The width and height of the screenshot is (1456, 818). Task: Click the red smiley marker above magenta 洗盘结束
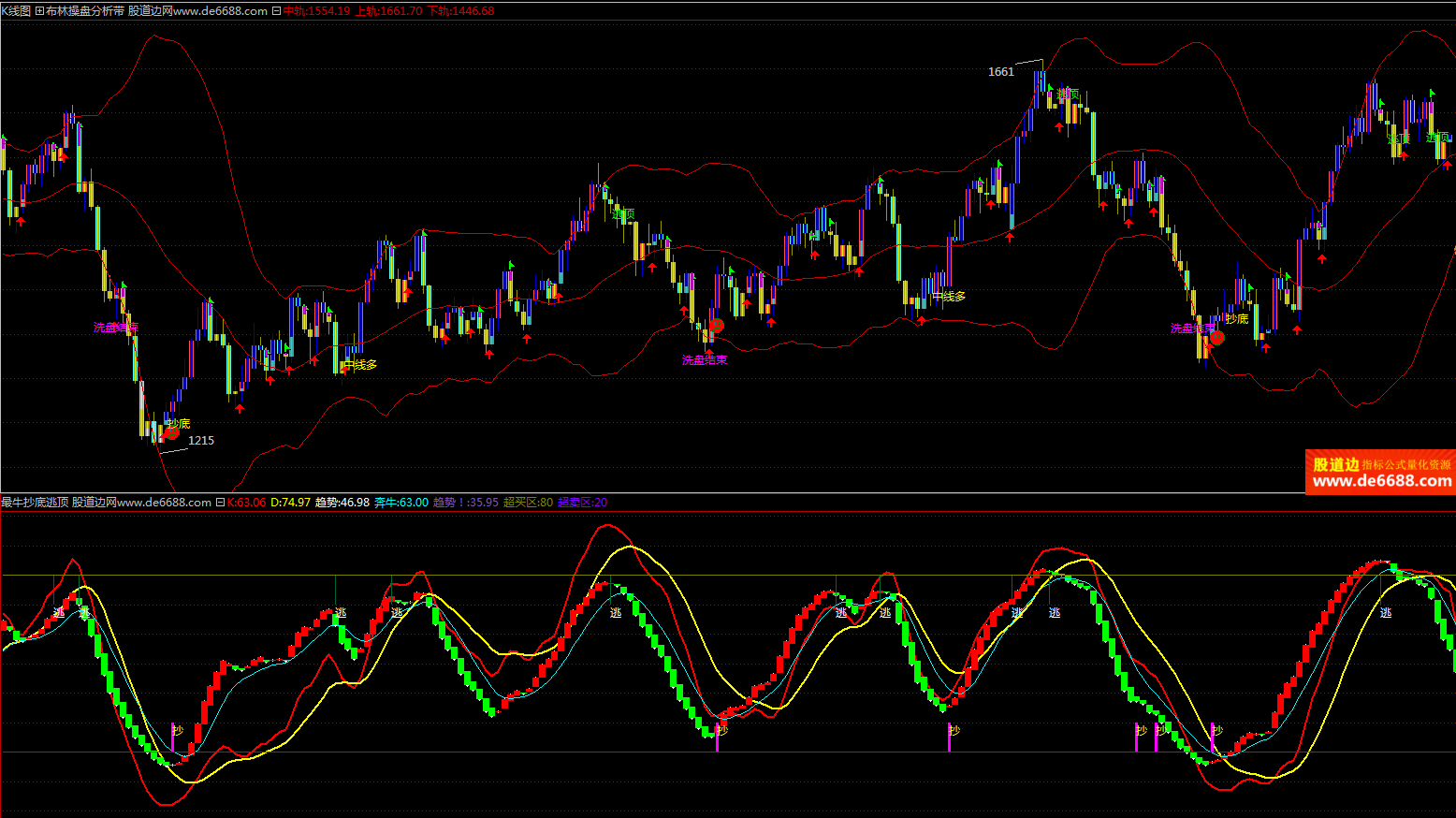click(x=717, y=326)
